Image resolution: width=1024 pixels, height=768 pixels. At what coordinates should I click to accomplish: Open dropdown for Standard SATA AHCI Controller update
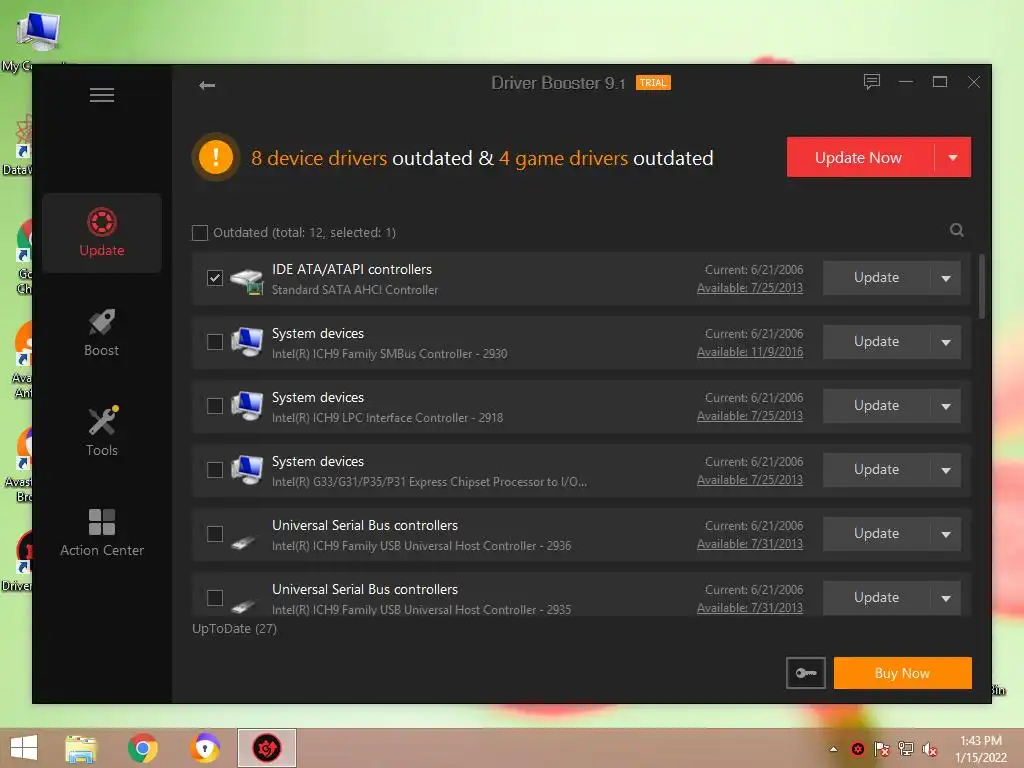point(946,278)
